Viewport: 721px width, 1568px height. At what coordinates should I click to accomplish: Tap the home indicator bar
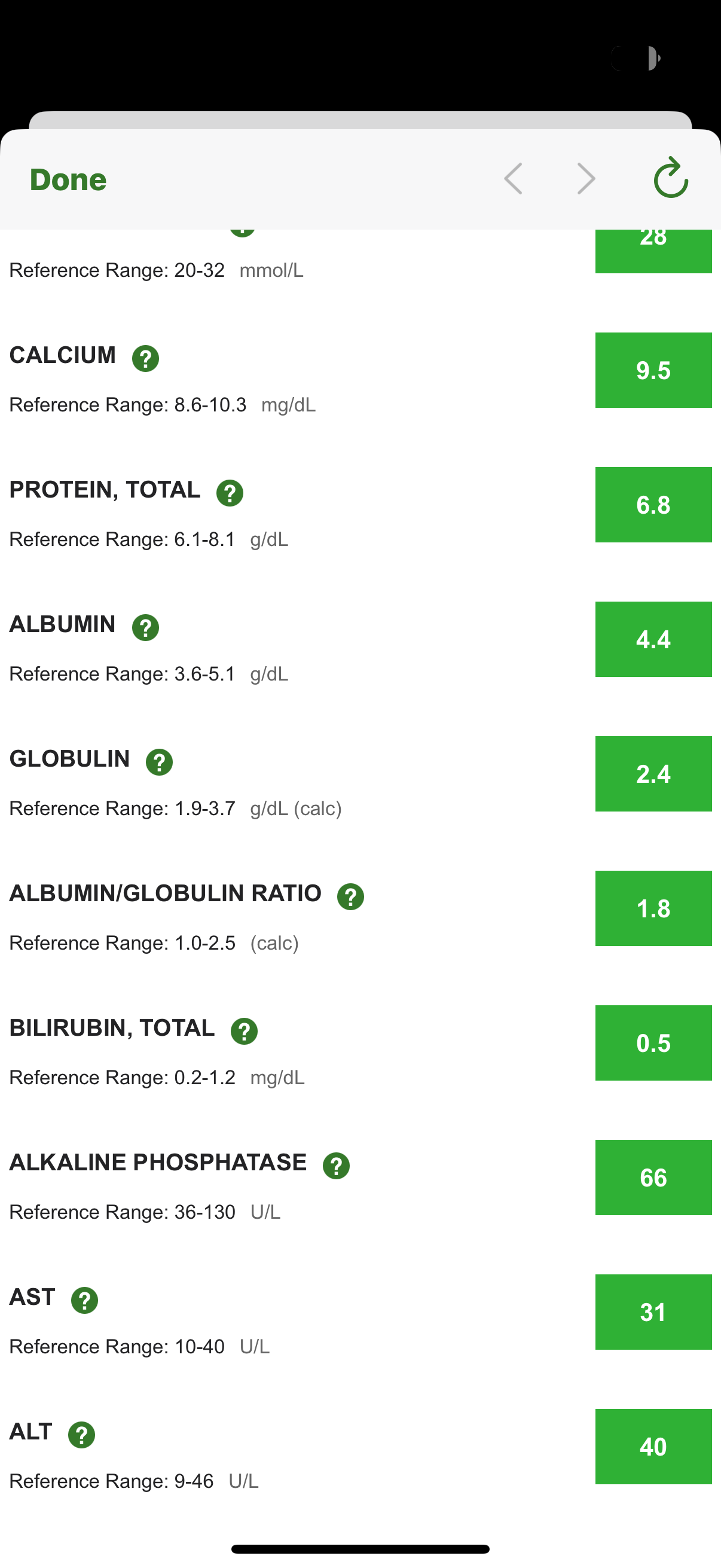pos(360,1548)
